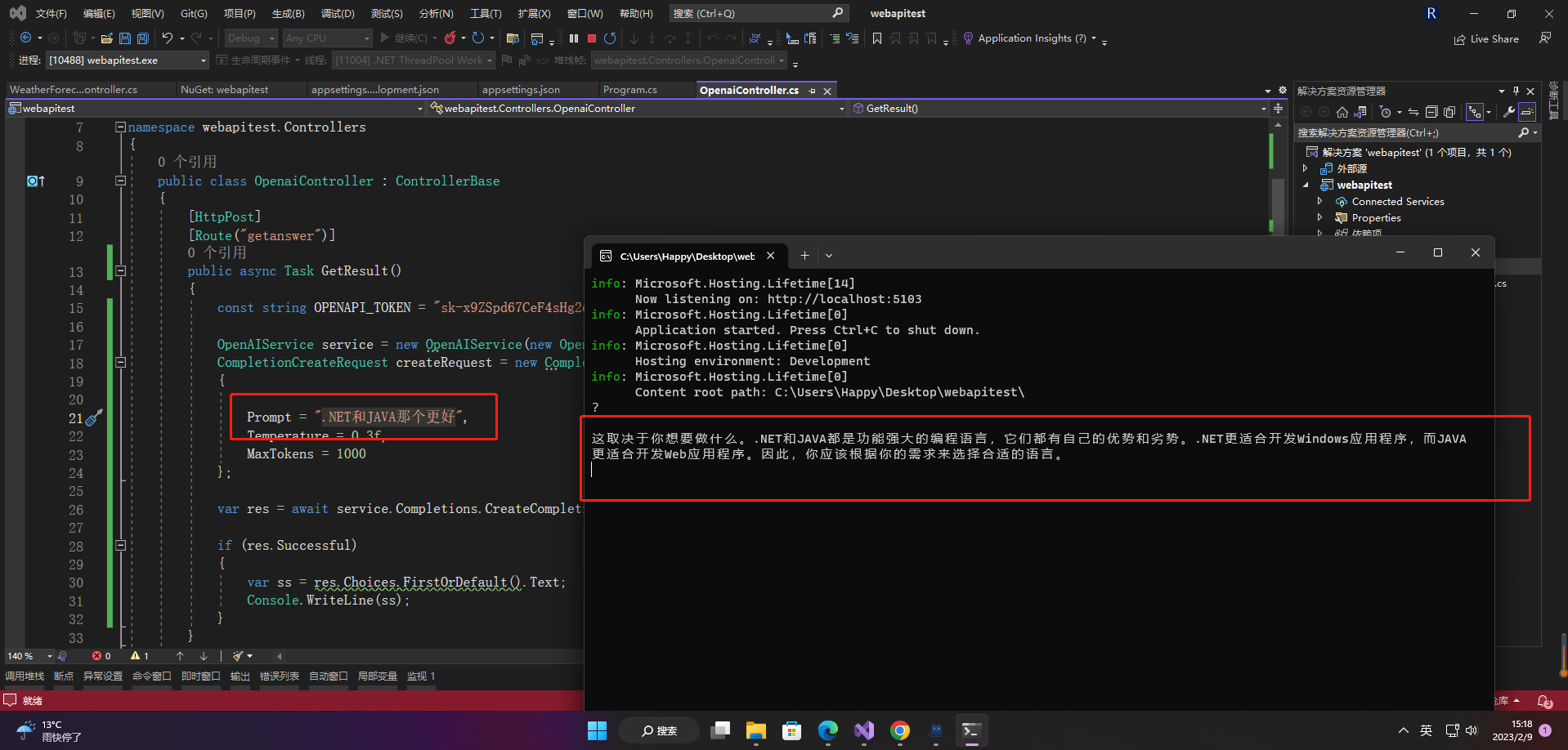
Task: Open the Git(G) menu
Action: tap(194, 14)
